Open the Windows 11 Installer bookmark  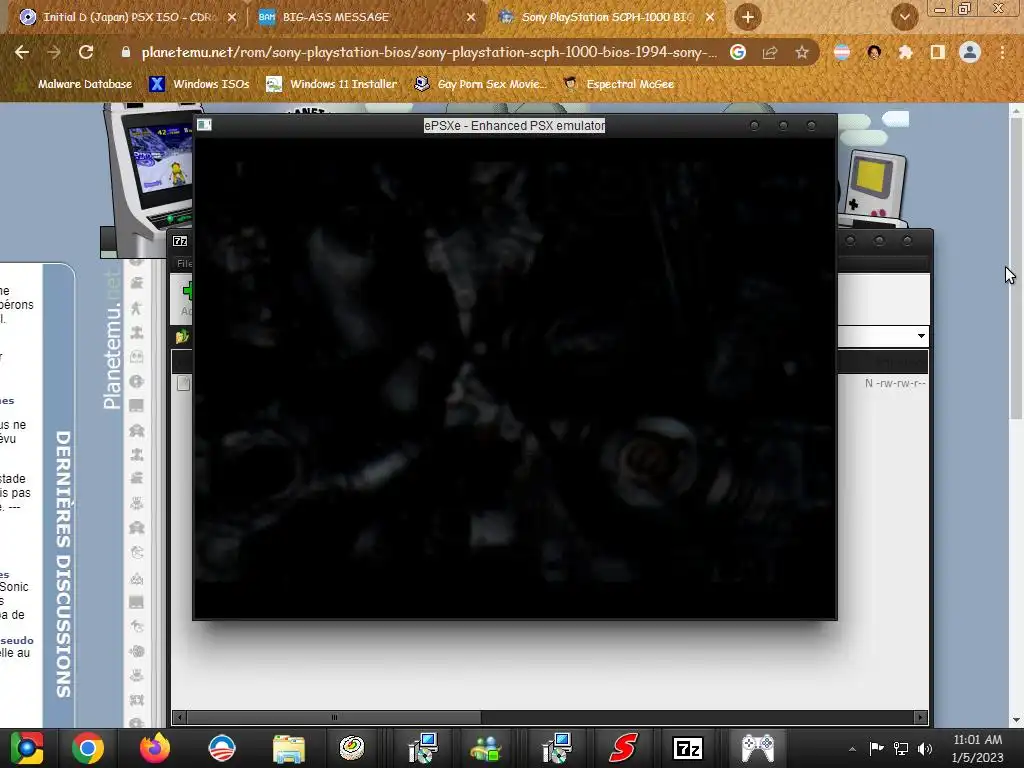click(332, 84)
